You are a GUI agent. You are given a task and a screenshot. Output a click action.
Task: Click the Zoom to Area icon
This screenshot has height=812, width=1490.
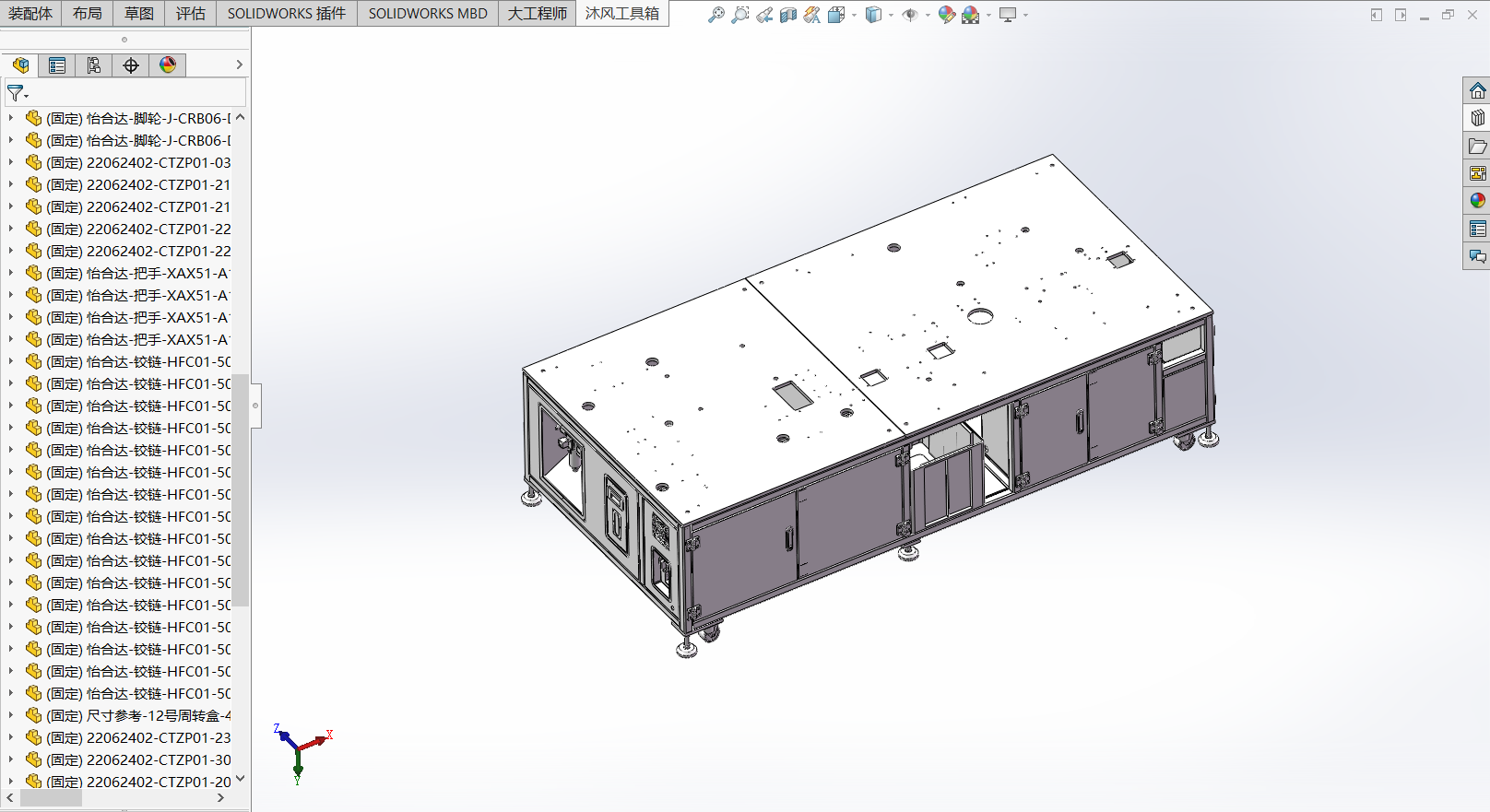(739, 15)
